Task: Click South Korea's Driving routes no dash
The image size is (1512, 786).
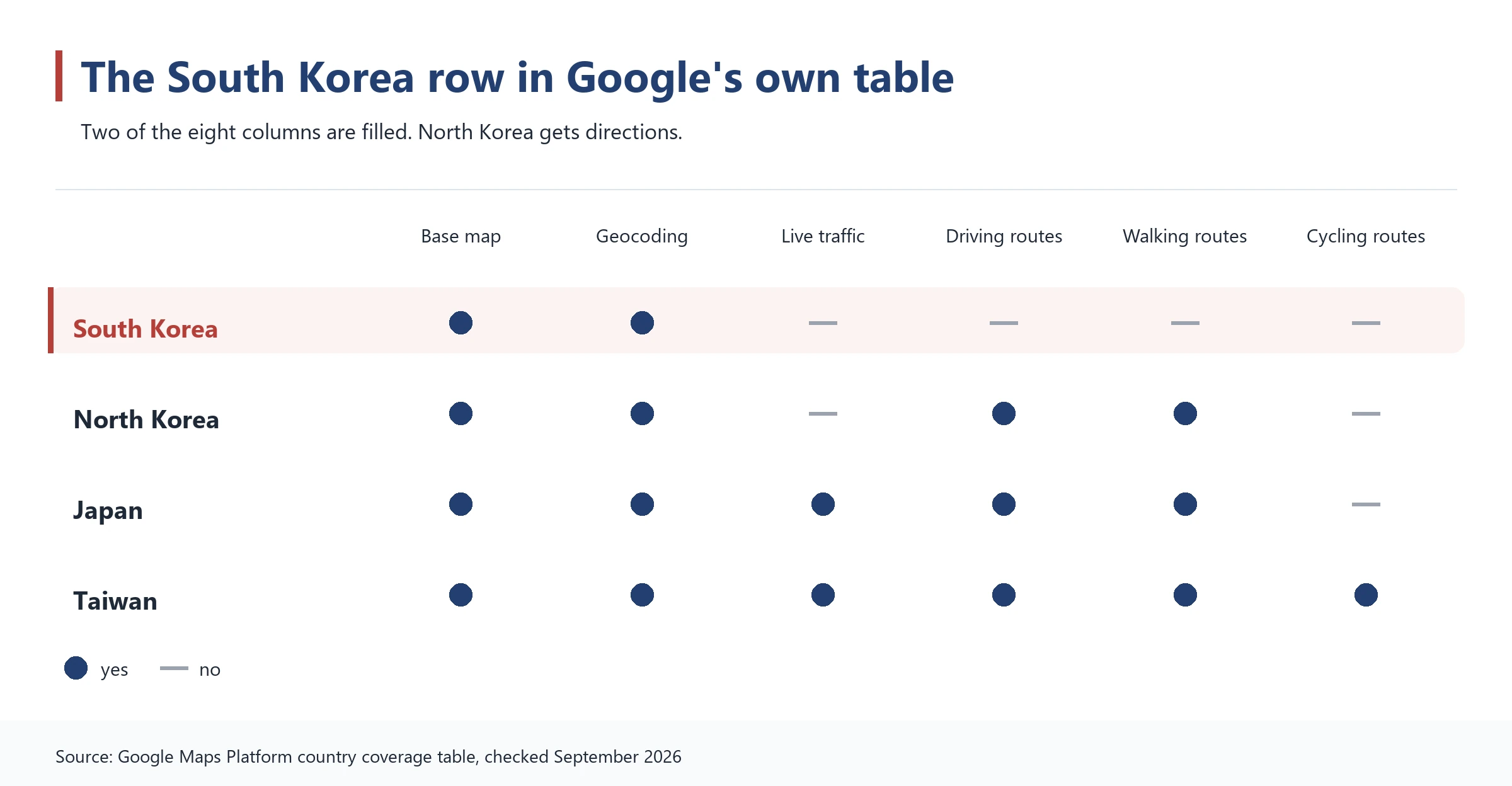Action: coord(1004,323)
